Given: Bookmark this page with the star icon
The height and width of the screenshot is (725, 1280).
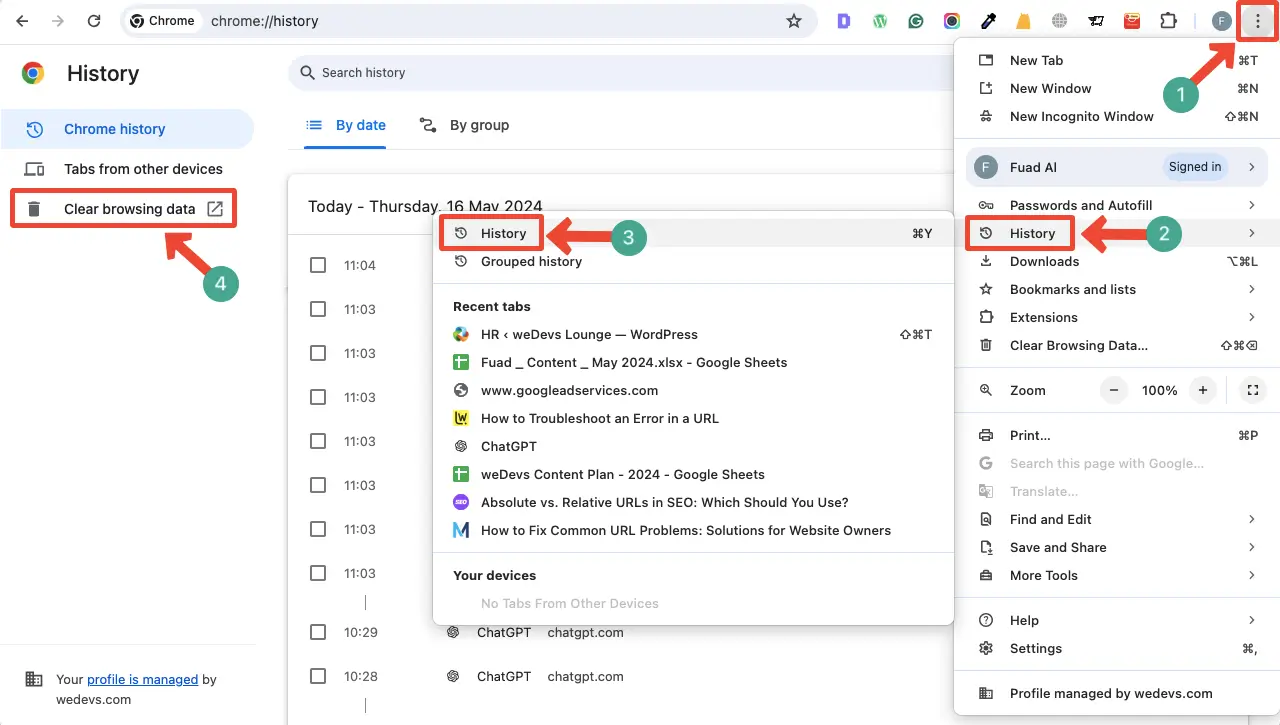Looking at the screenshot, I should [x=794, y=21].
